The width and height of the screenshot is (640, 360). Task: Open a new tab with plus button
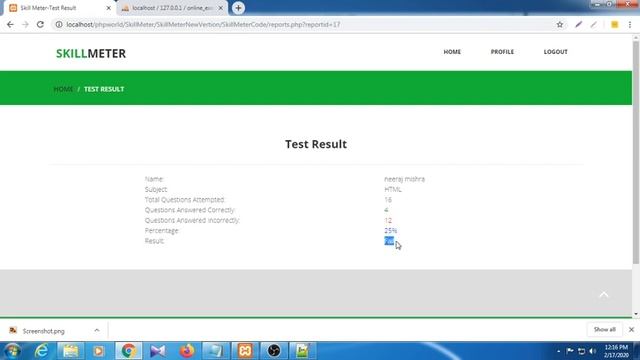click(238, 8)
